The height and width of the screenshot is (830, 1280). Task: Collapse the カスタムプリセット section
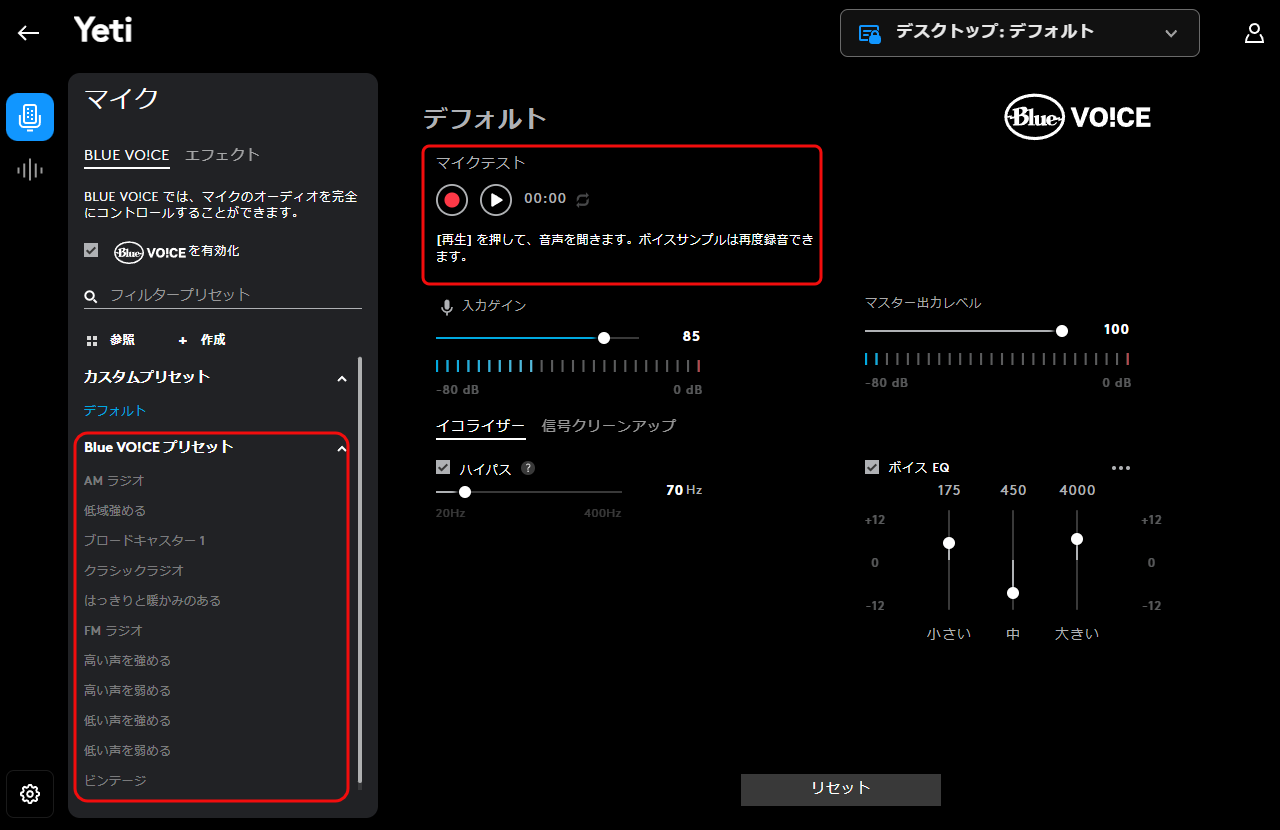pos(342,379)
